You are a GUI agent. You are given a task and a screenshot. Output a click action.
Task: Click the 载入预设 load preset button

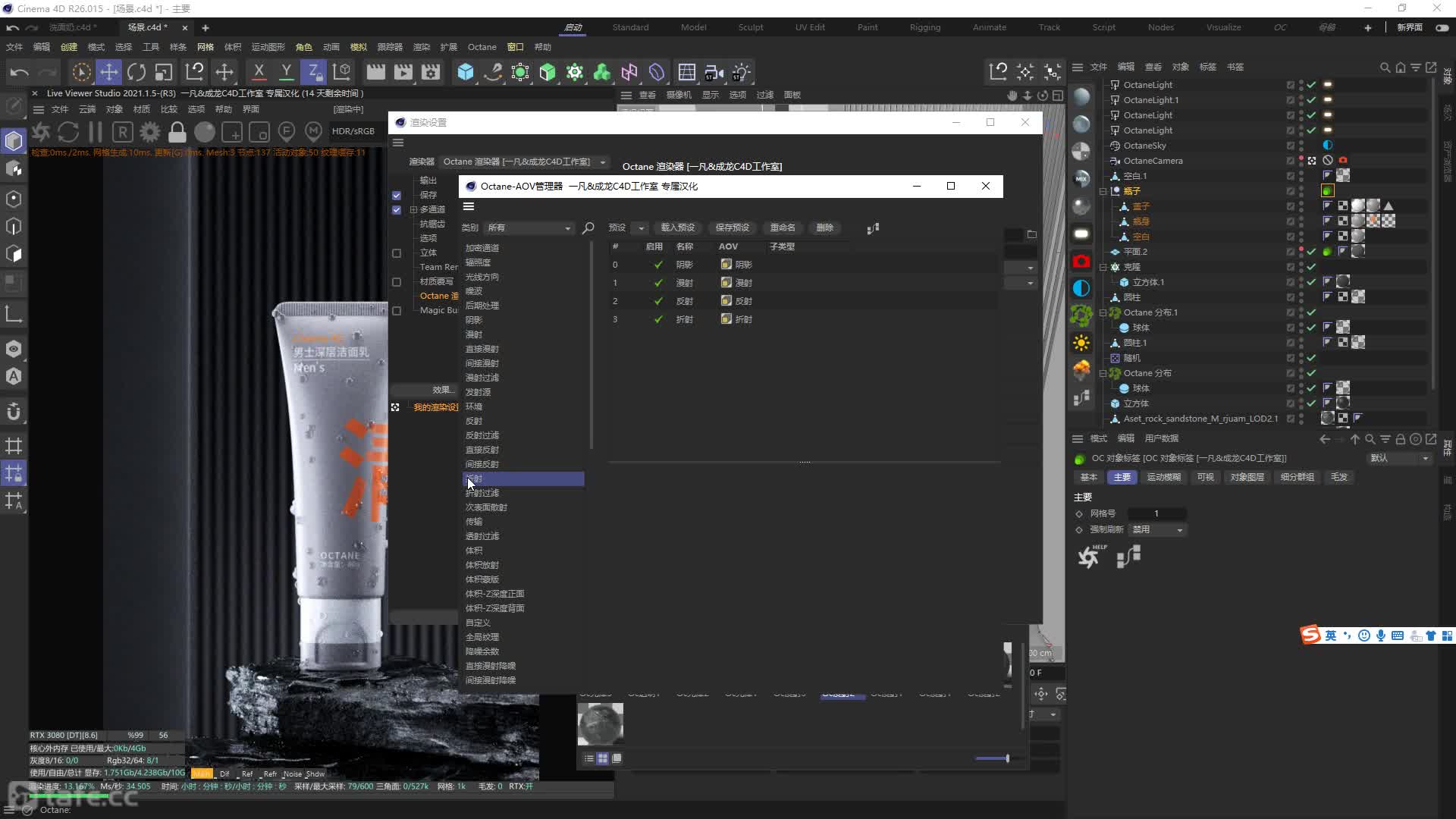click(677, 227)
